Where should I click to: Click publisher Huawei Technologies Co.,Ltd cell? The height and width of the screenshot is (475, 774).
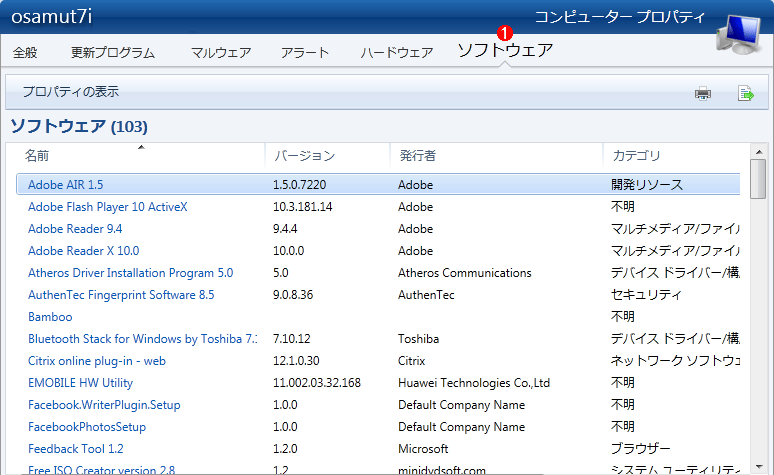click(x=474, y=383)
